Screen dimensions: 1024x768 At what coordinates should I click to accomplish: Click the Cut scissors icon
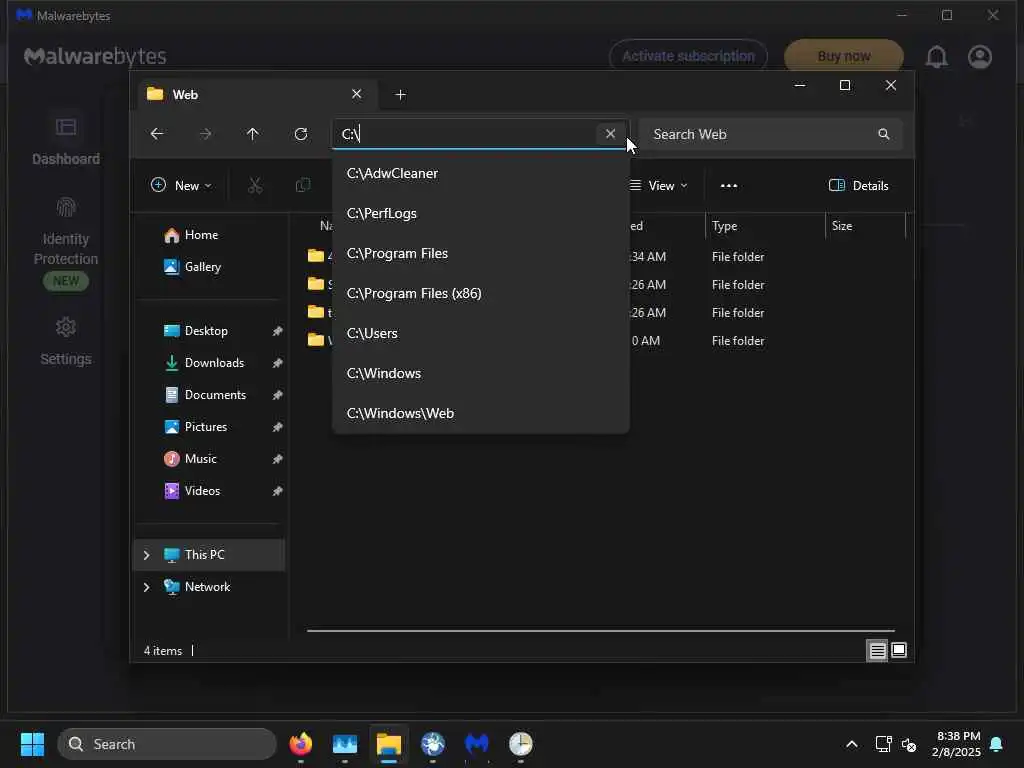tap(255, 185)
